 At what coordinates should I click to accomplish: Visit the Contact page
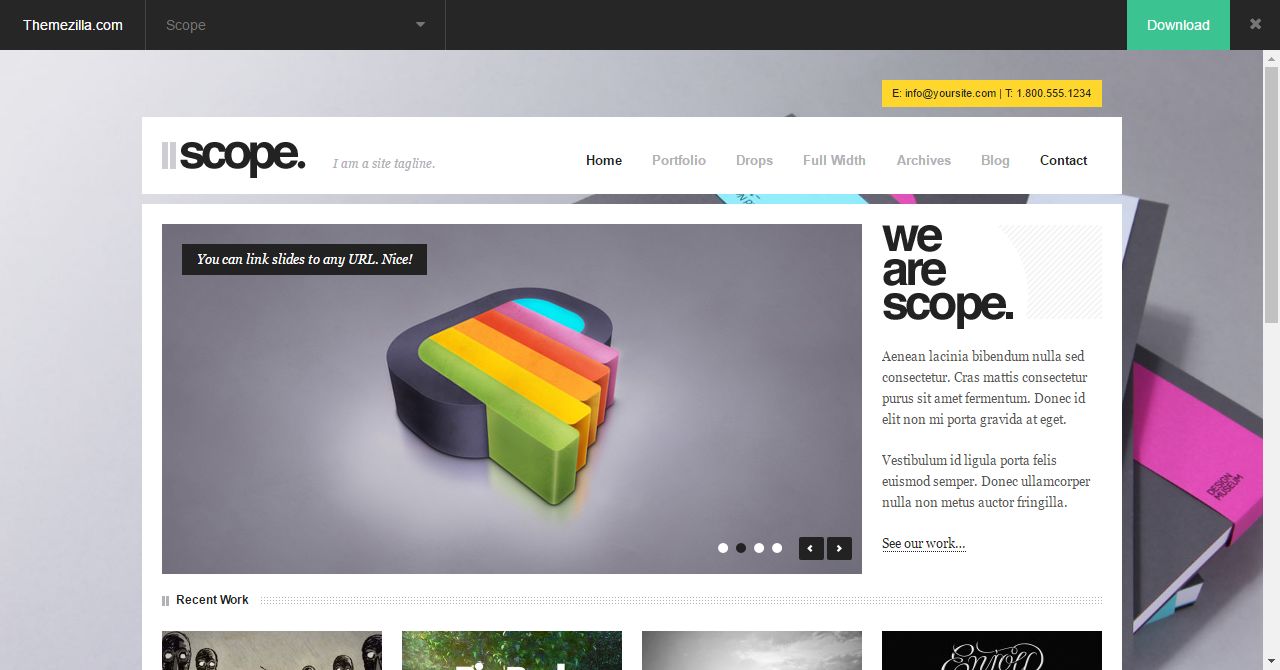(x=1063, y=160)
